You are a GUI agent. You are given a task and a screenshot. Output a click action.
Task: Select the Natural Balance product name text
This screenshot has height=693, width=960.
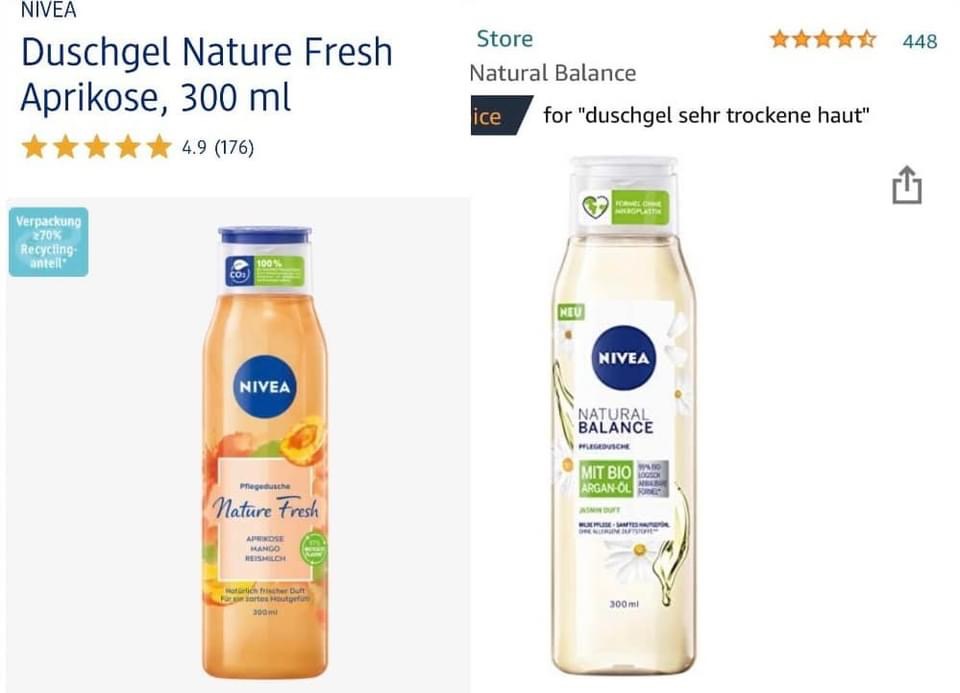coord(553,73)
